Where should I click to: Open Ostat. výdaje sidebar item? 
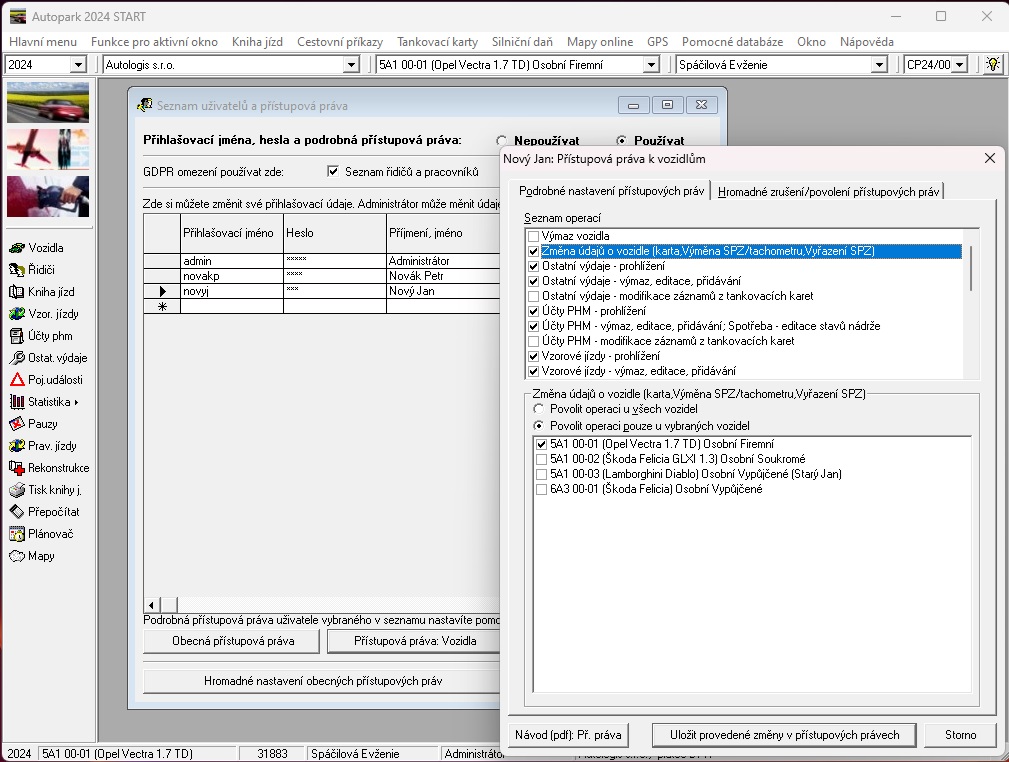pos(48,357)
